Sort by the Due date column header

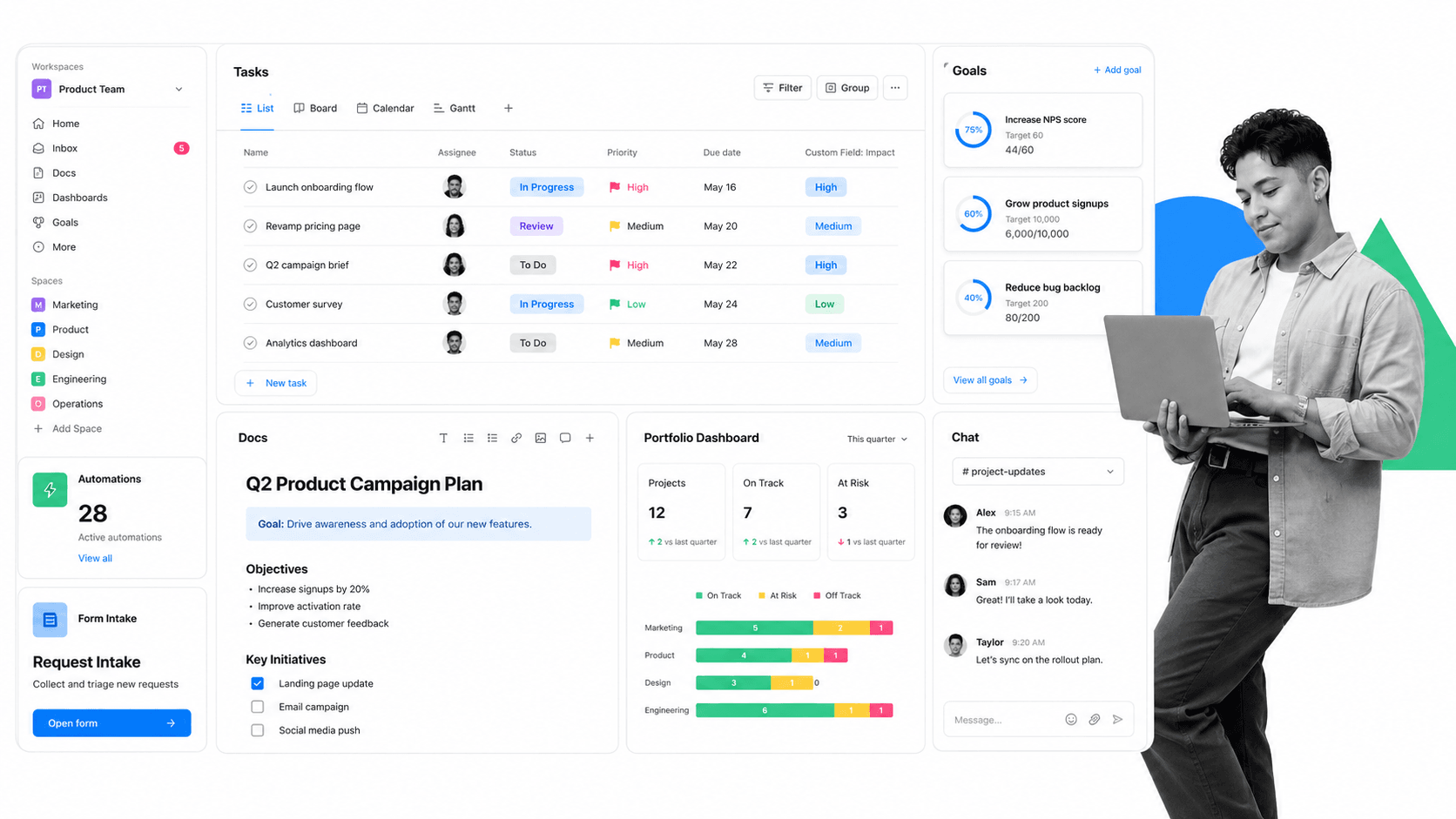coord(722,152)
